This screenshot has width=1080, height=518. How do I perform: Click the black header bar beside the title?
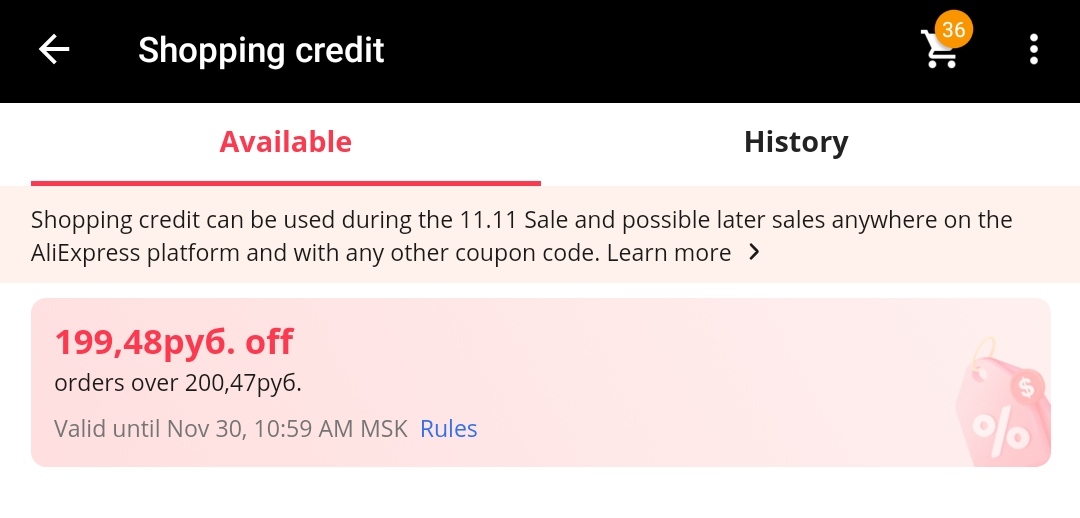coord(647,50)
